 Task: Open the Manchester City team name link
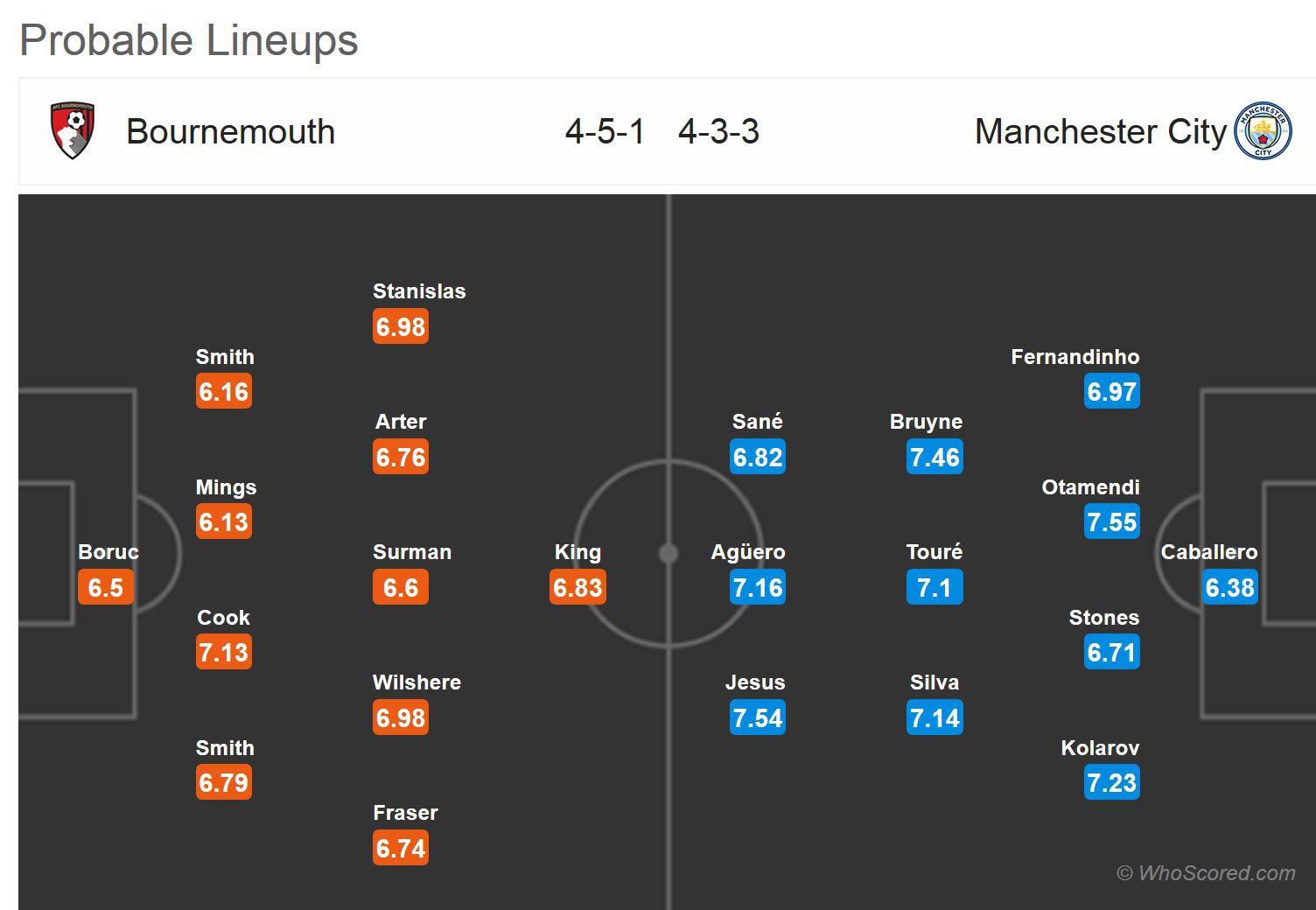tap(1100, 132)
